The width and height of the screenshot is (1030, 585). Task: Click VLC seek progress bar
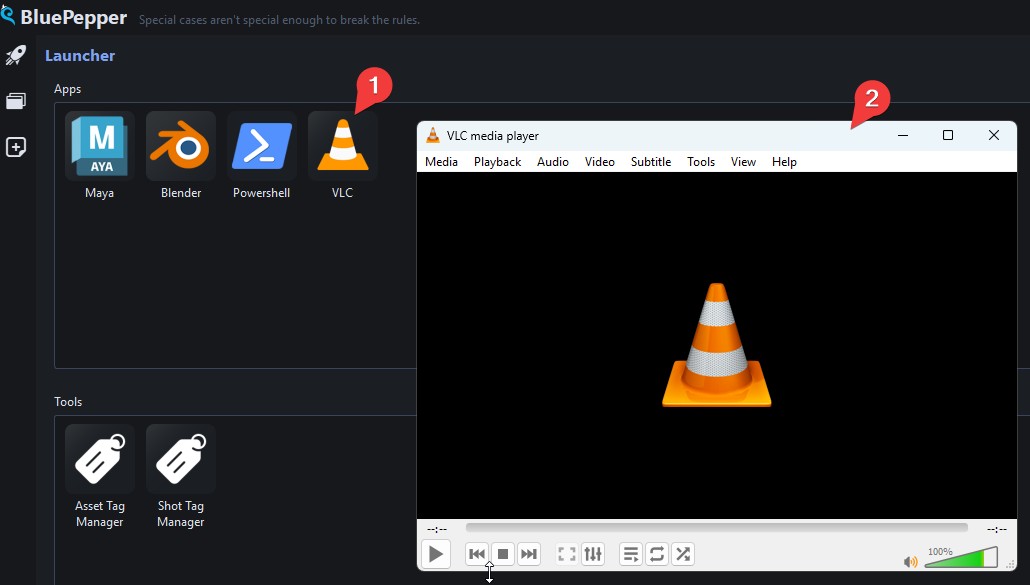coord(717,527)
